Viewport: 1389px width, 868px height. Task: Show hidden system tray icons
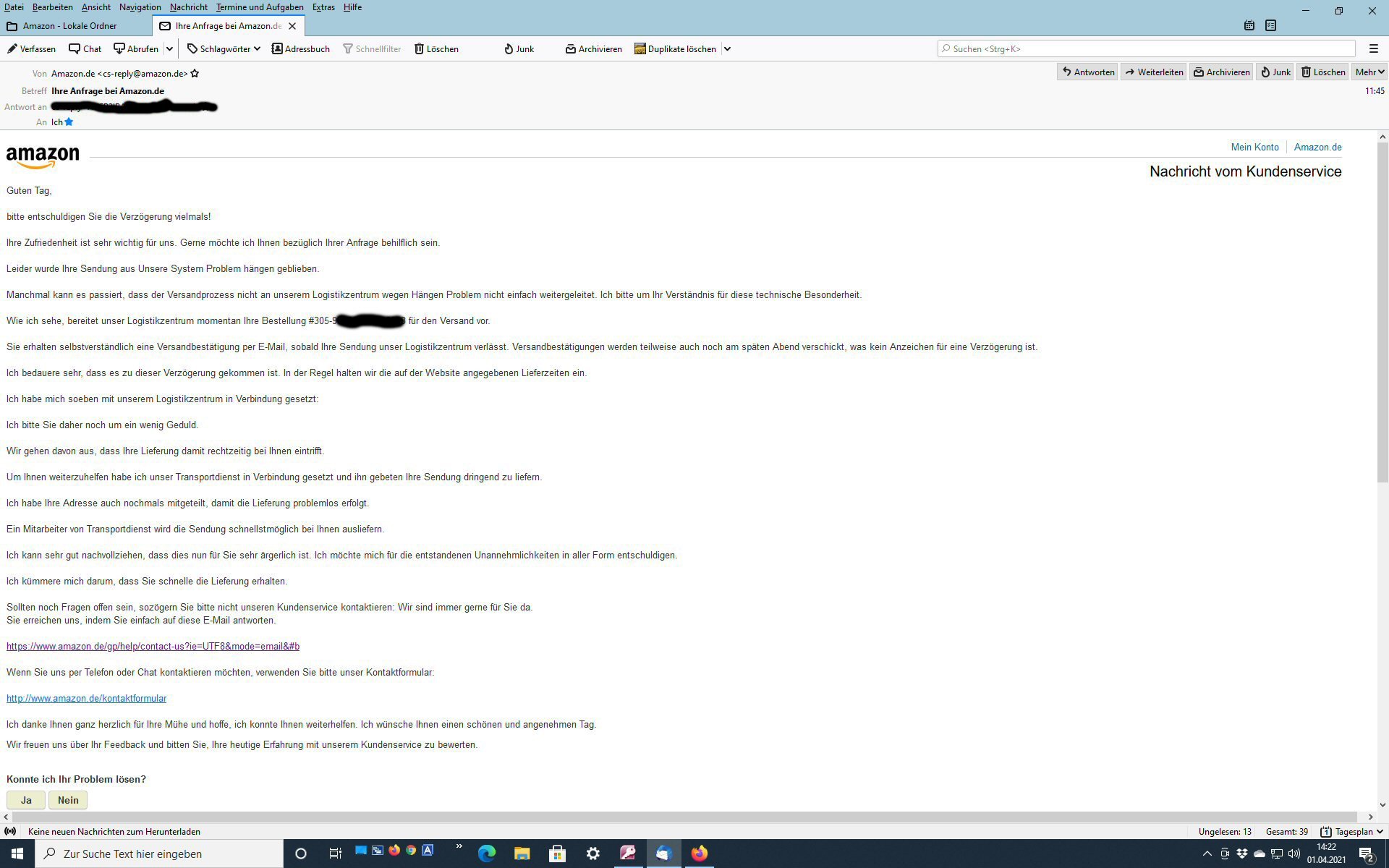pyautogui.click(x=1207, y=854)
